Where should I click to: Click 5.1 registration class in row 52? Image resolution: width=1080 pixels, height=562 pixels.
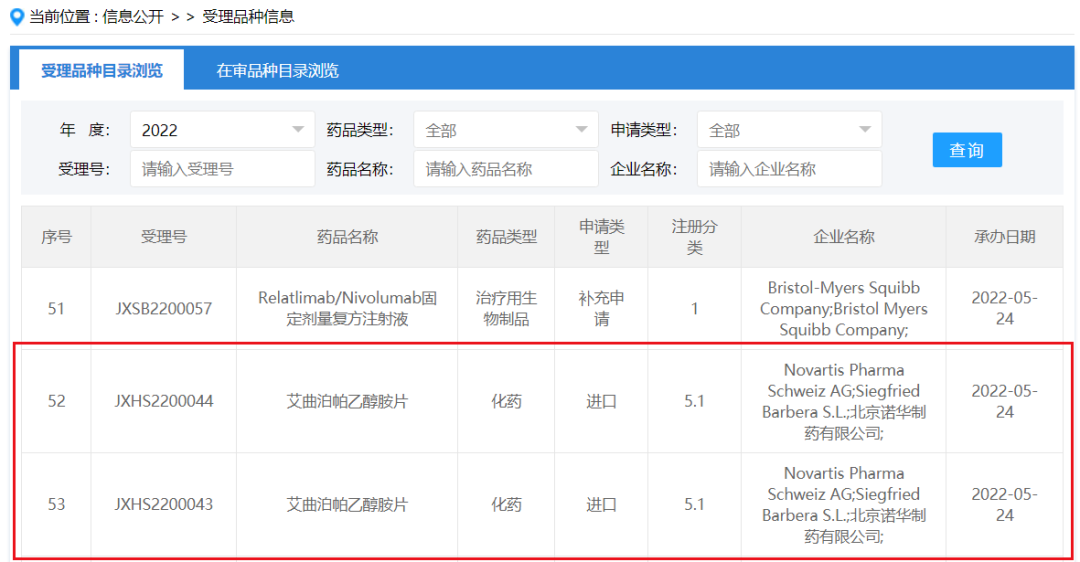click(694, 401)
